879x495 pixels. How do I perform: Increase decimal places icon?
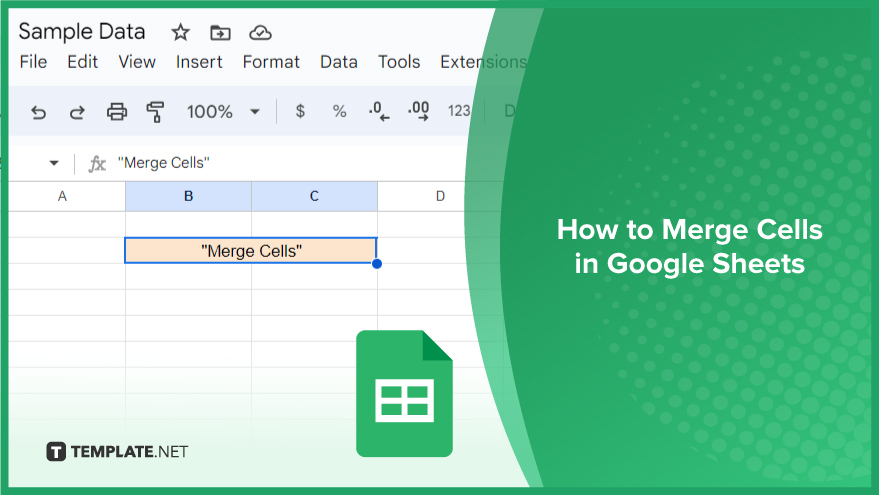pos(419,111)
